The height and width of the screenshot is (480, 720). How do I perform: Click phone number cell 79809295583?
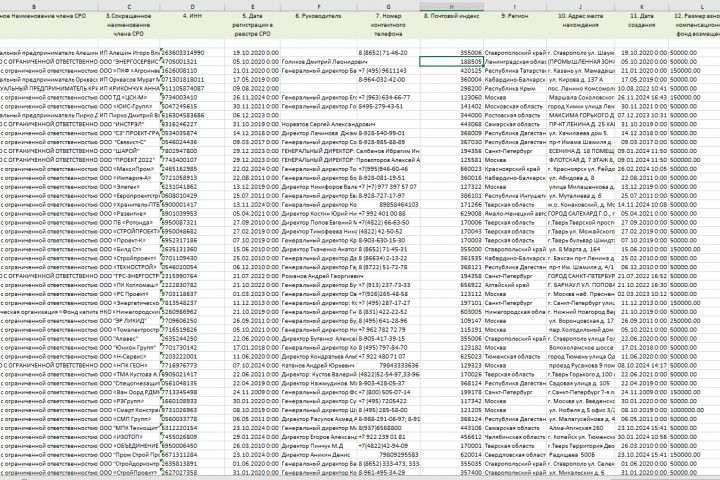tap(388, 455)
